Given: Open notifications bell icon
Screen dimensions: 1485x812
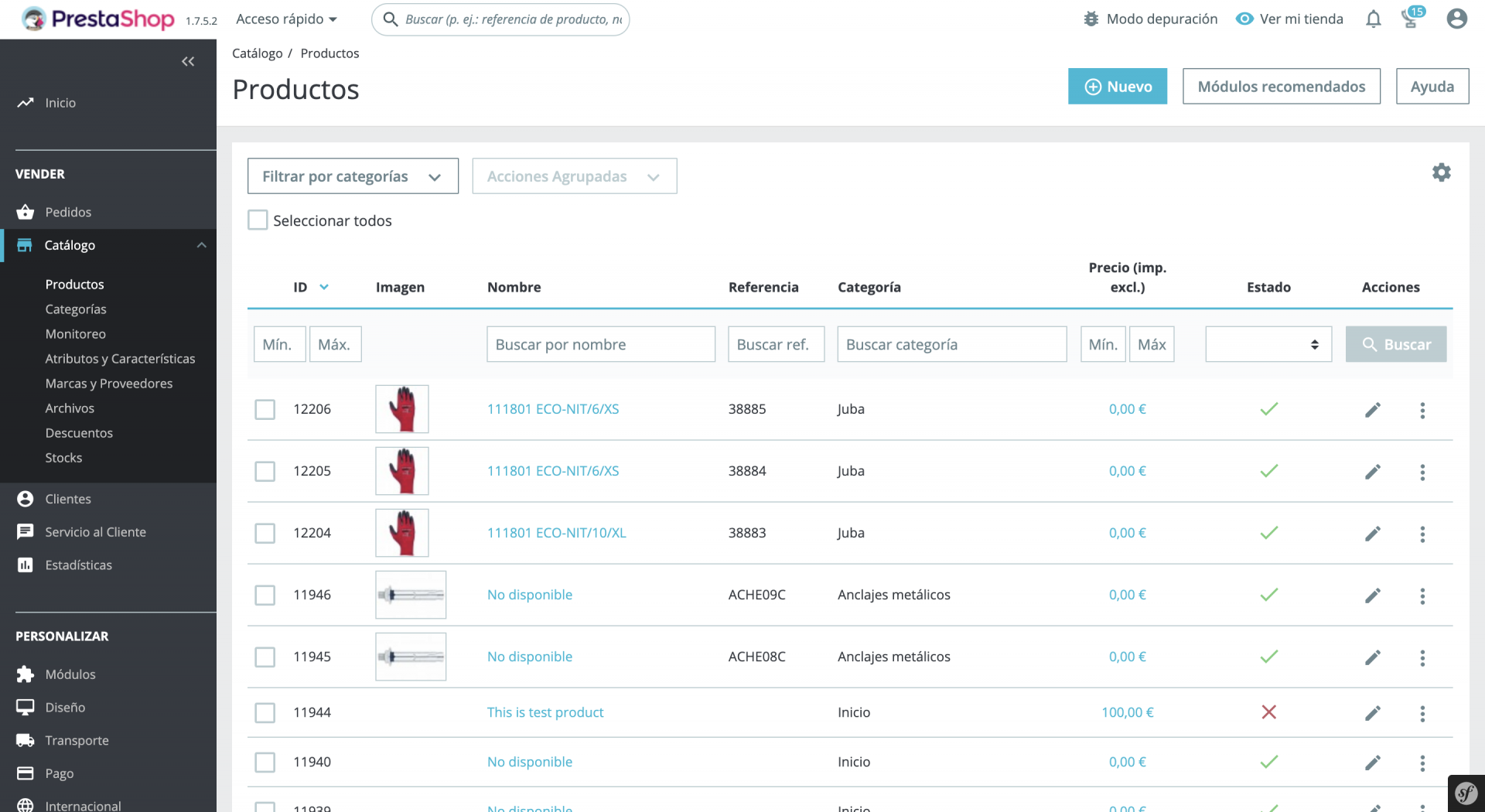Looking at the screenshot, I should pyautogui.click(x=1373, y=19).
